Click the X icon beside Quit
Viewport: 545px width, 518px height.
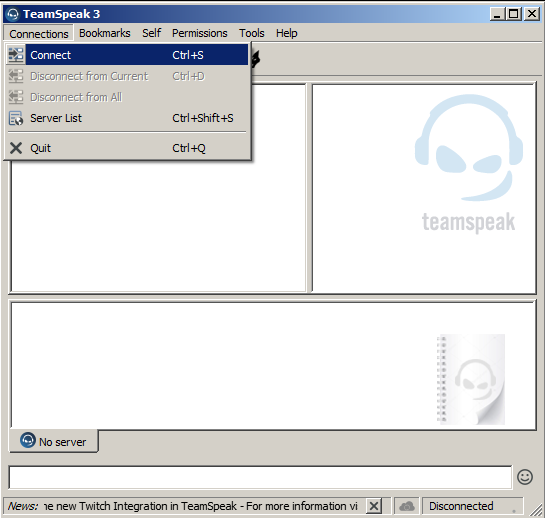tap(16, 148)
